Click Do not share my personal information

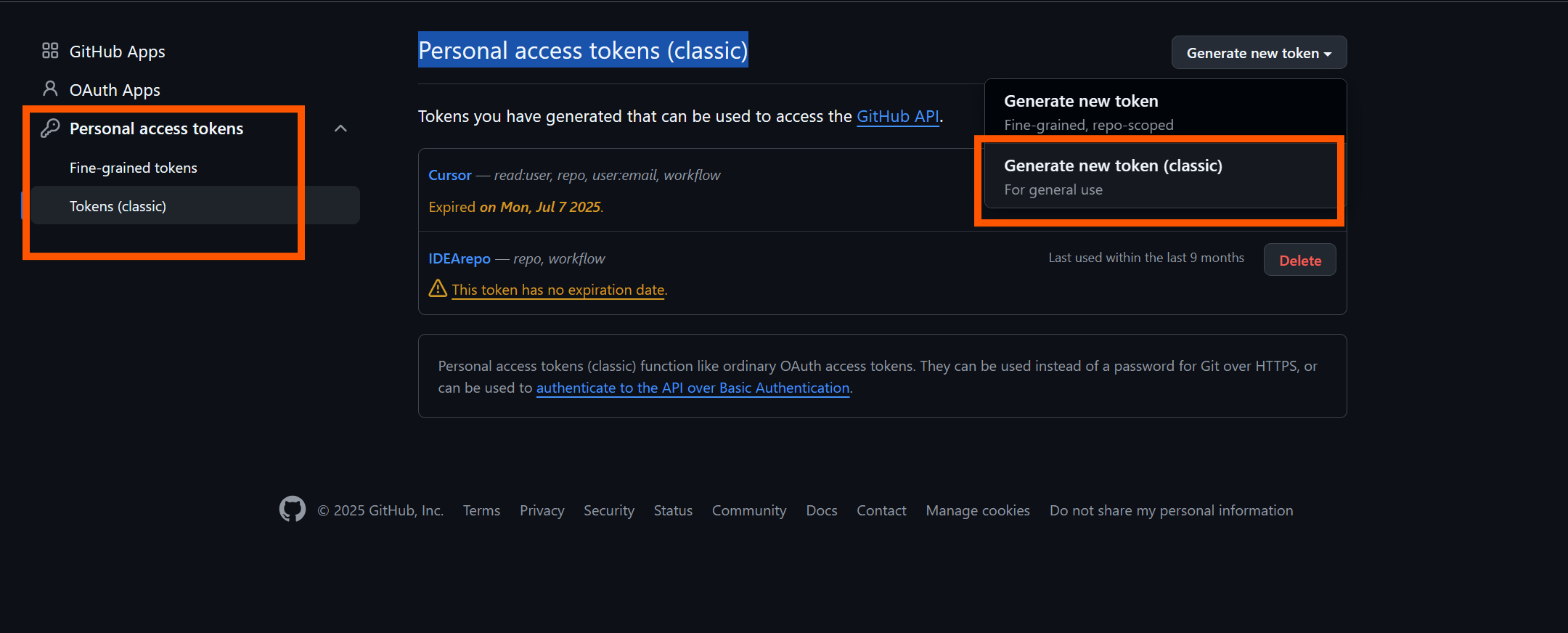[x=1171, y=510]
